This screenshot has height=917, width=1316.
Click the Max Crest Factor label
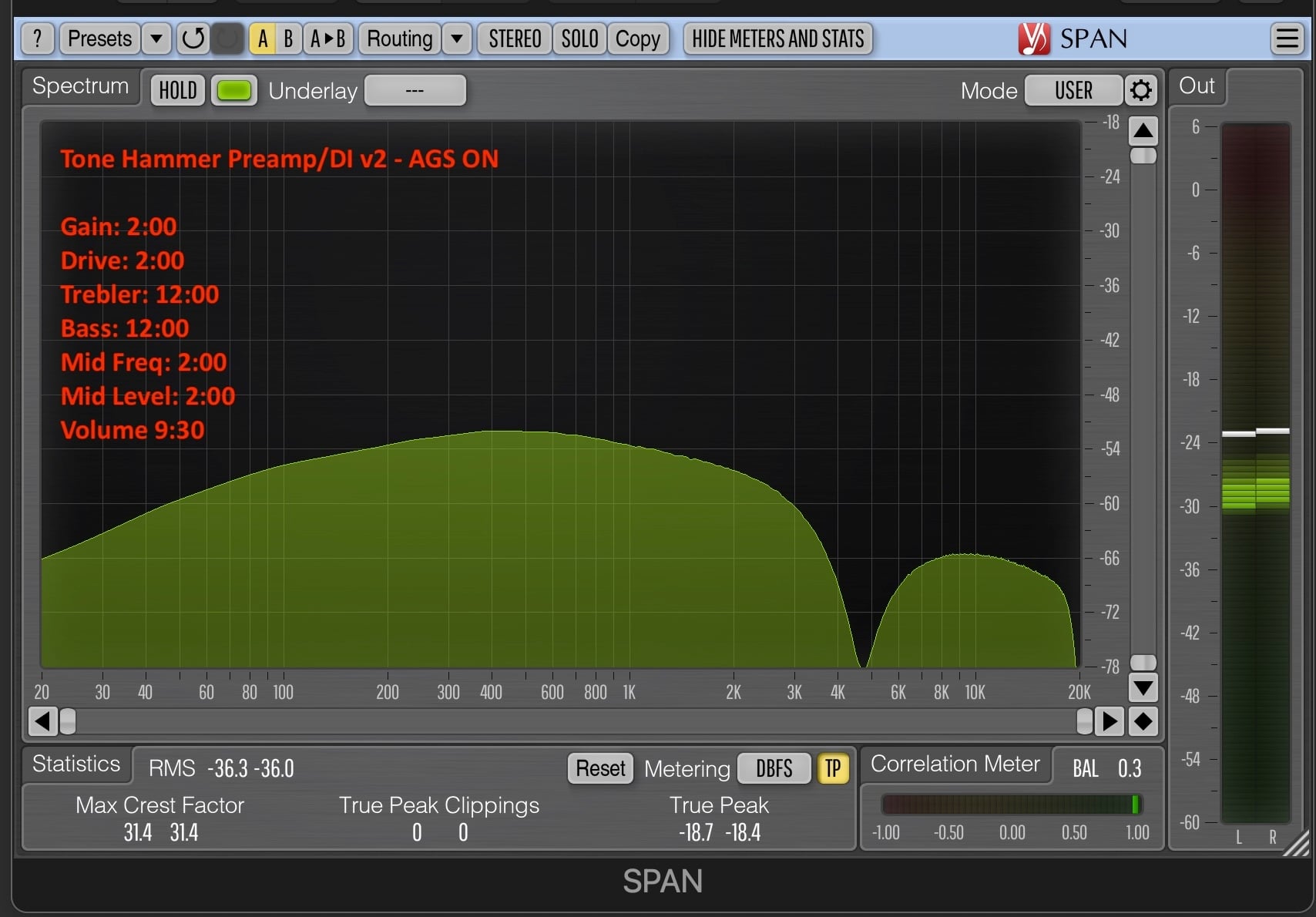tap(159, 805)
